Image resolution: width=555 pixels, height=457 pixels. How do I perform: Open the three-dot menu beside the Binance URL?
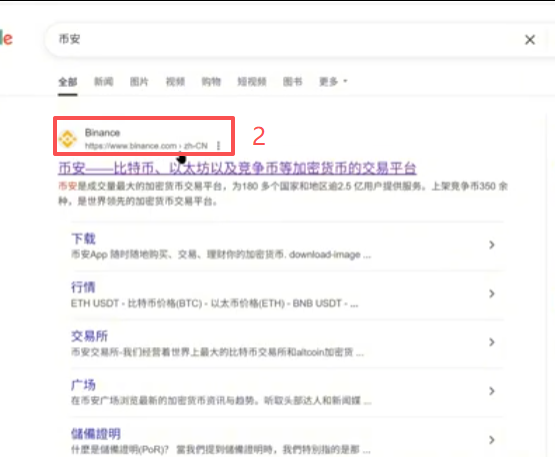pos(218,145)
